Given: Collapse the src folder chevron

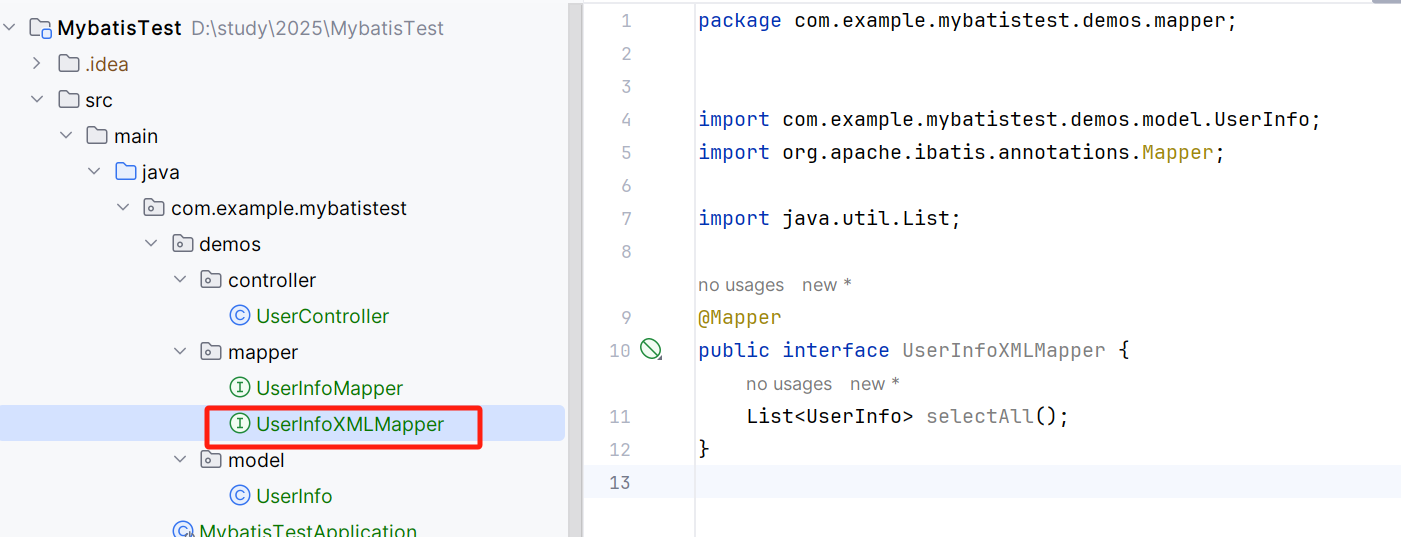Looking at the screenshot, I should pyautogui.click(x=37, y=100).
